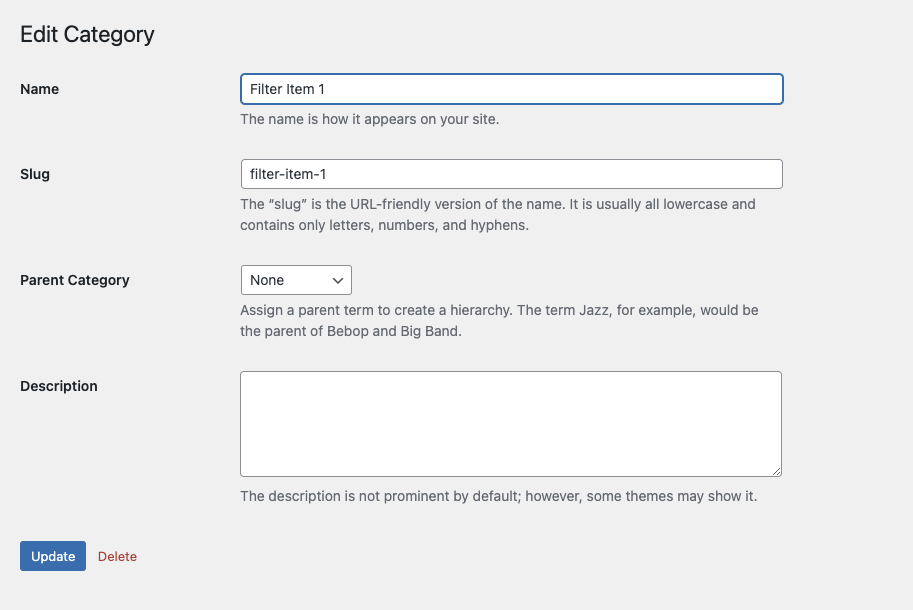Click the Parent Category label
The image size is (913, 610).
coord(75,280)
